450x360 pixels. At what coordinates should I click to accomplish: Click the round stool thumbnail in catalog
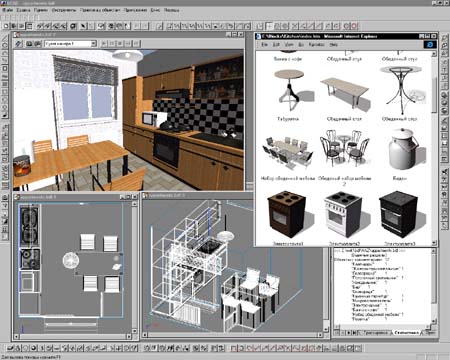click(x=290, y=90)
